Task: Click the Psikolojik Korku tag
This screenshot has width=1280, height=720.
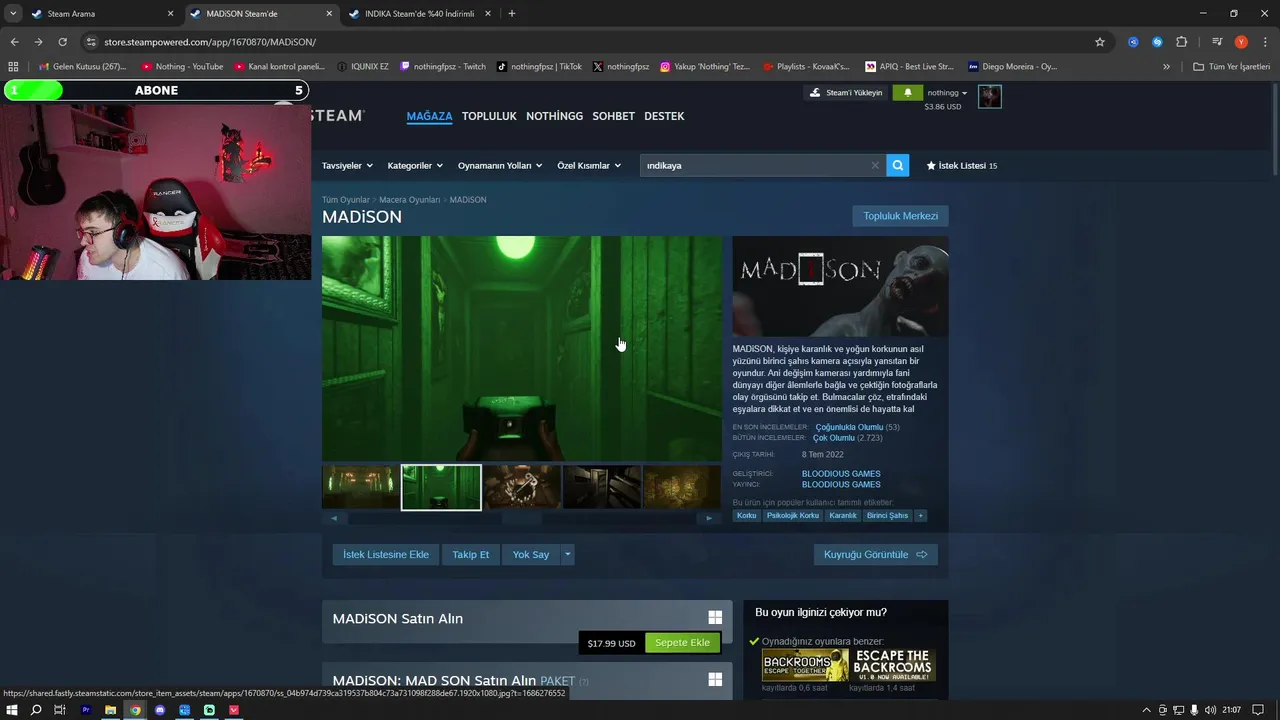Action: coord(793,516)
